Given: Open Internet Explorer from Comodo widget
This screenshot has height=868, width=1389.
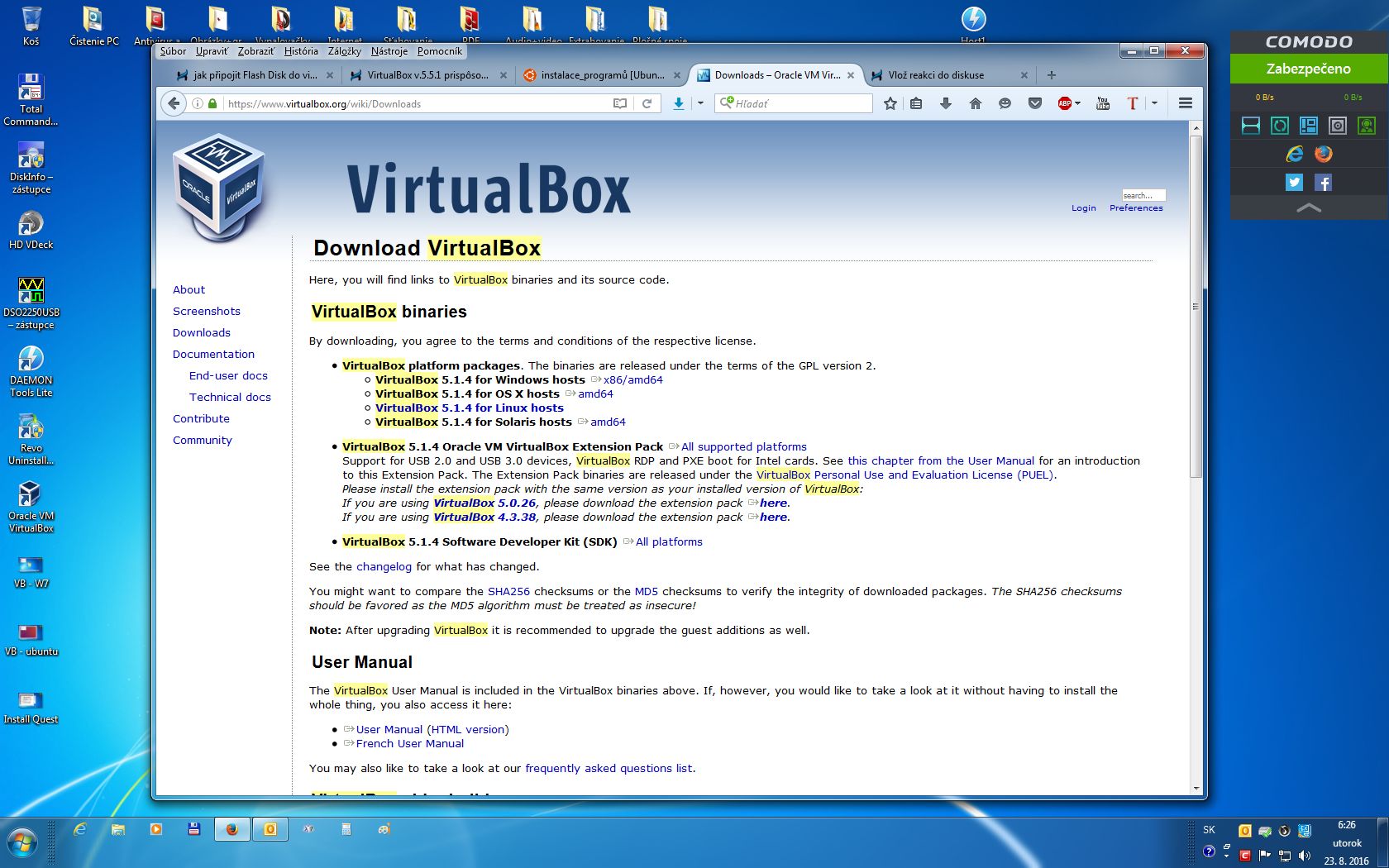Looking at the screenshot, I should tap(1294, 154).
